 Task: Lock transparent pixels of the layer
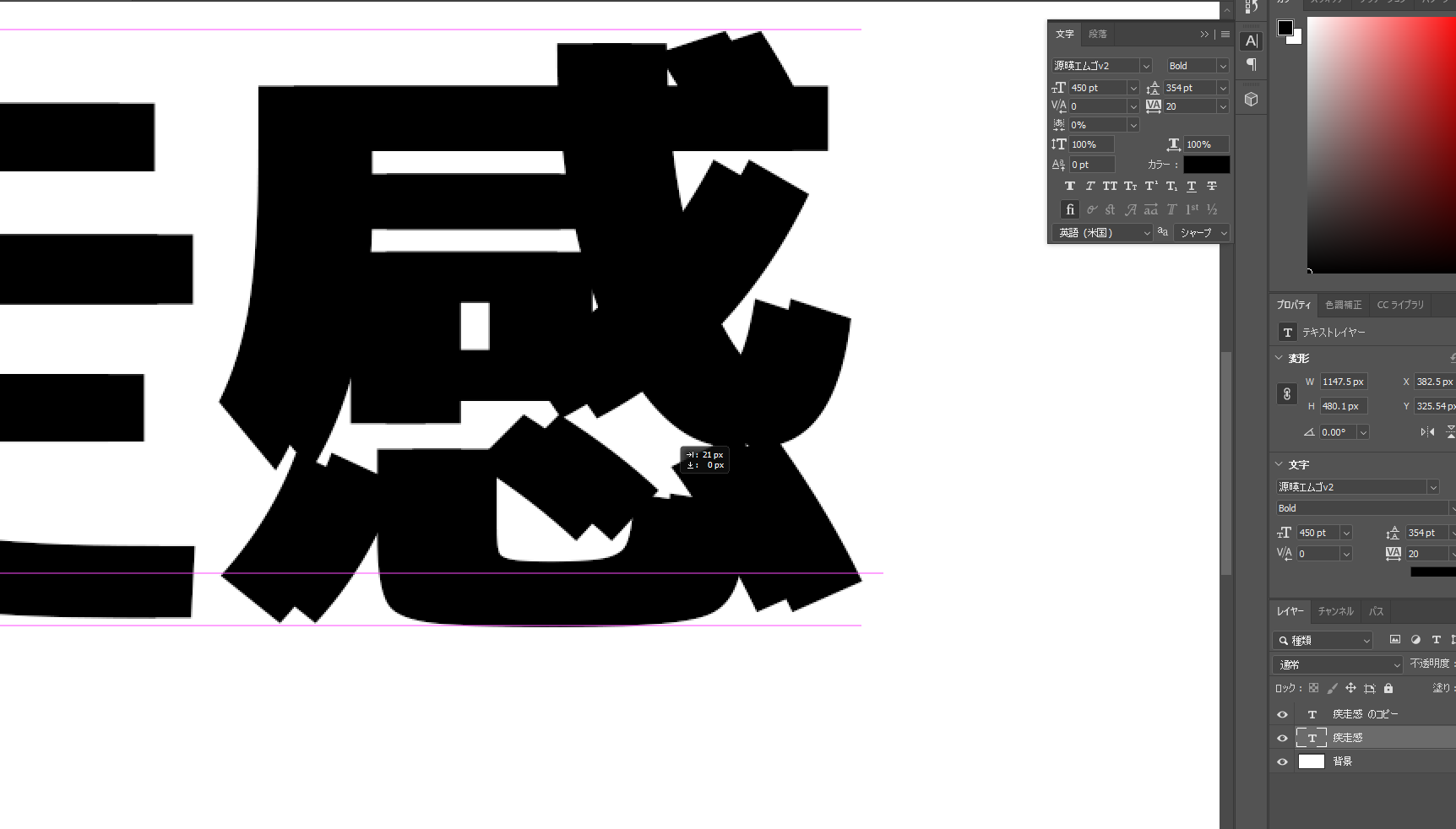pos(1313,688)
